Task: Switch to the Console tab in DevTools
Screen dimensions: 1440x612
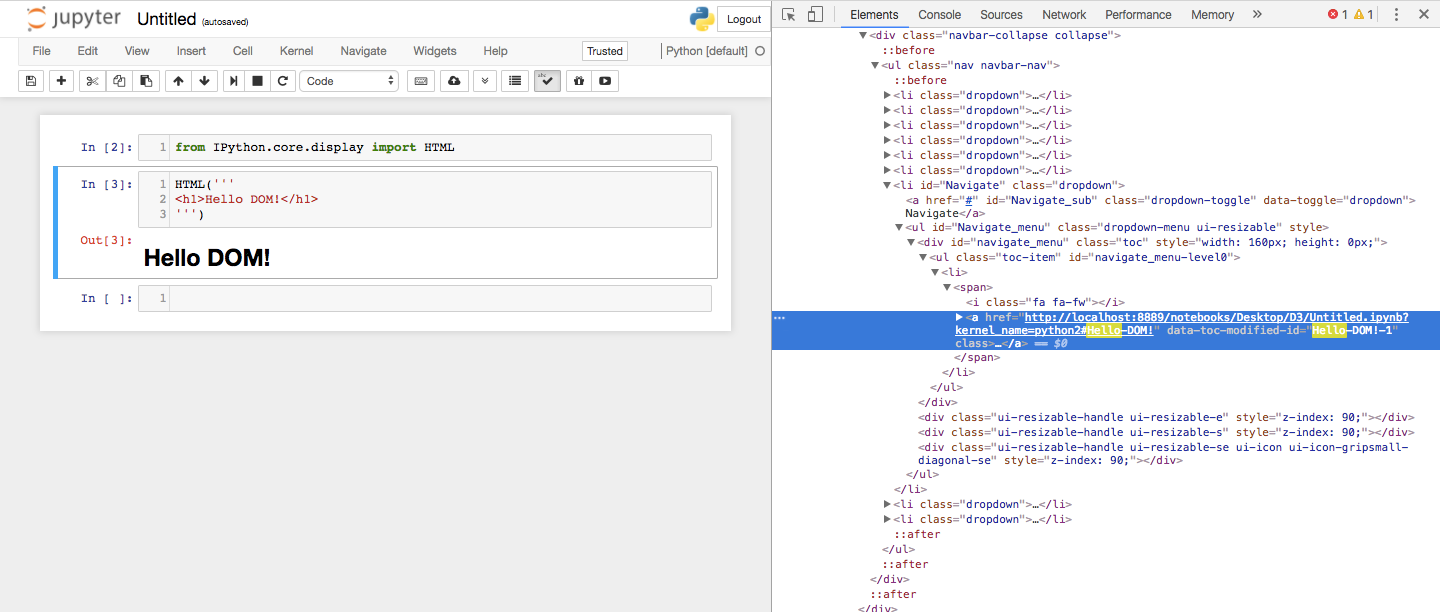Action: pos(939,14)
